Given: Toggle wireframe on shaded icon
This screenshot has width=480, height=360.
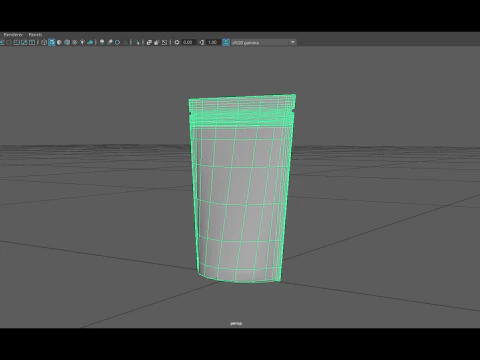Looking at the screenshot, I should tap(67, 42).
